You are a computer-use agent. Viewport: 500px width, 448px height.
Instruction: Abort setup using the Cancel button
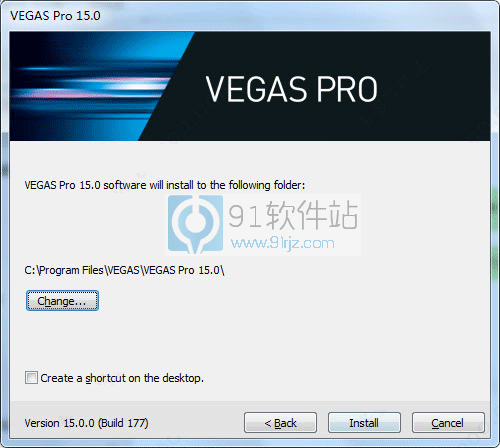pyautogui.click(x=448, y=423)
